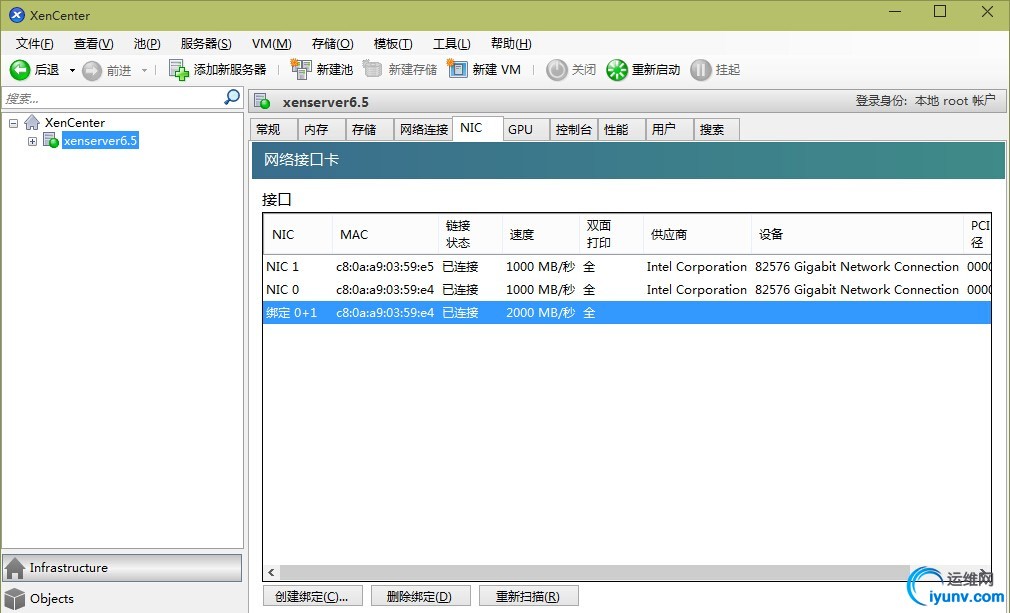
Task: Click the New VM (新建 VM) toolbar icon
Action: pyautogui.click(x=457, y=69)
